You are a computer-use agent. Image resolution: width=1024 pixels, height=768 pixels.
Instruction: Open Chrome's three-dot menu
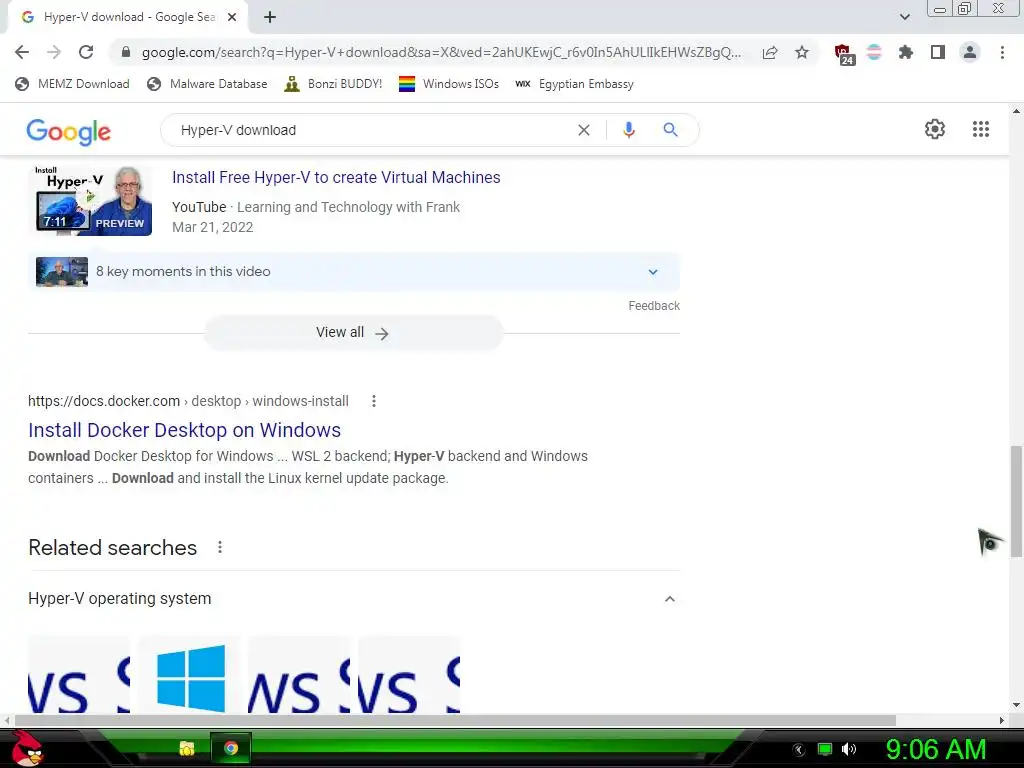pyautogui.click(x=1002, y=52)
